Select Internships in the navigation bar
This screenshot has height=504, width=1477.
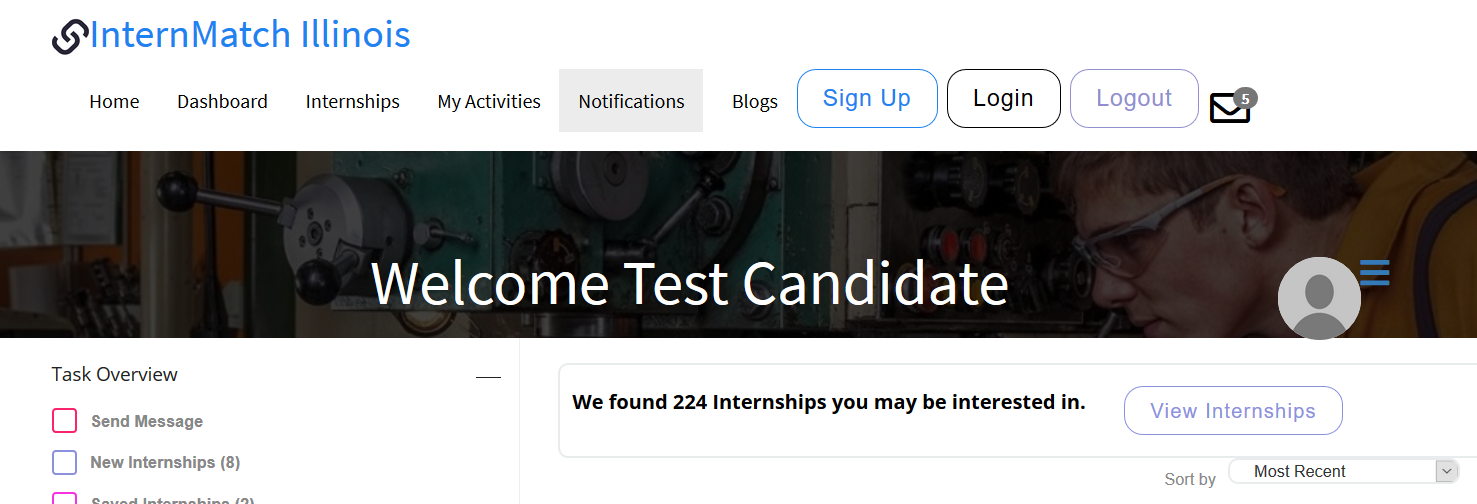point(352,101)
